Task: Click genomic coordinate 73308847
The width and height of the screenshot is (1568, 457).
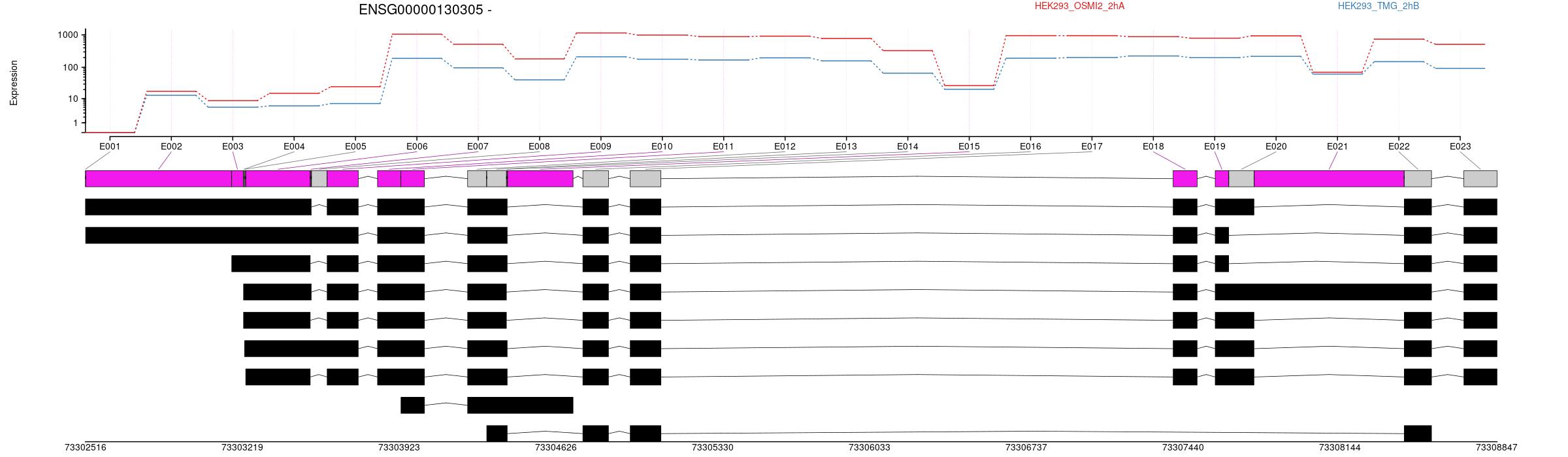Action: (x=1497, y=447)
